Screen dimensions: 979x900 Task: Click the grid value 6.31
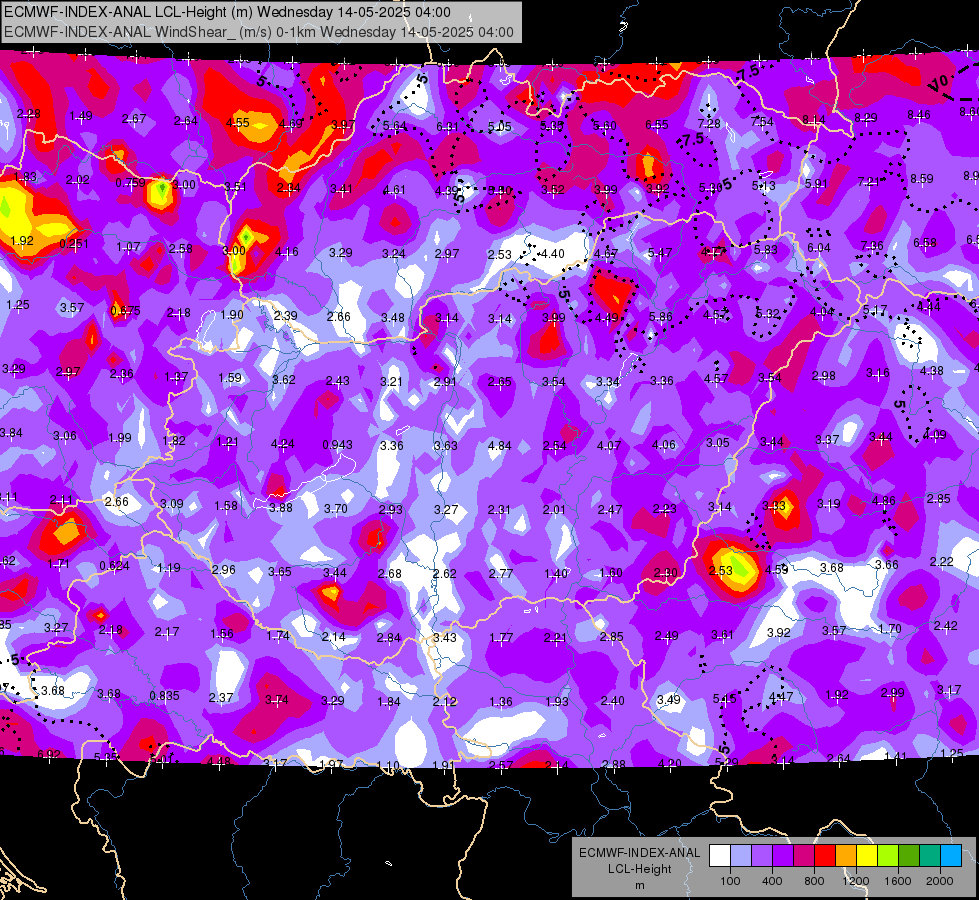click(447, 126)
